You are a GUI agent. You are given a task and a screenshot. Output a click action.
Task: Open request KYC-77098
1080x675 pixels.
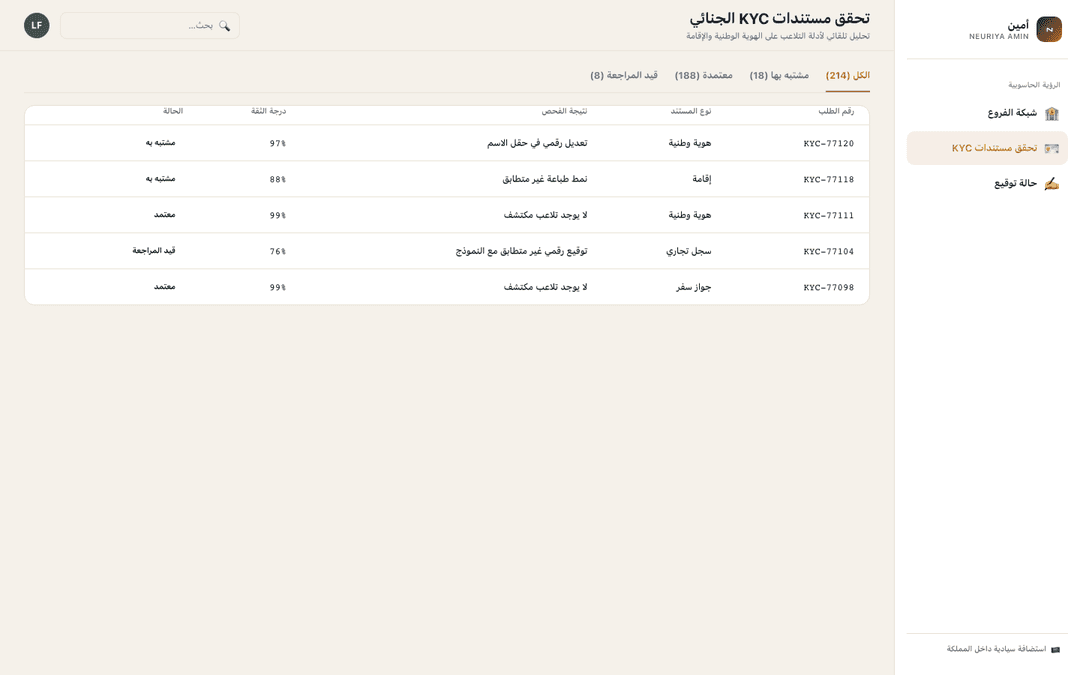click(x=829, y=287)
